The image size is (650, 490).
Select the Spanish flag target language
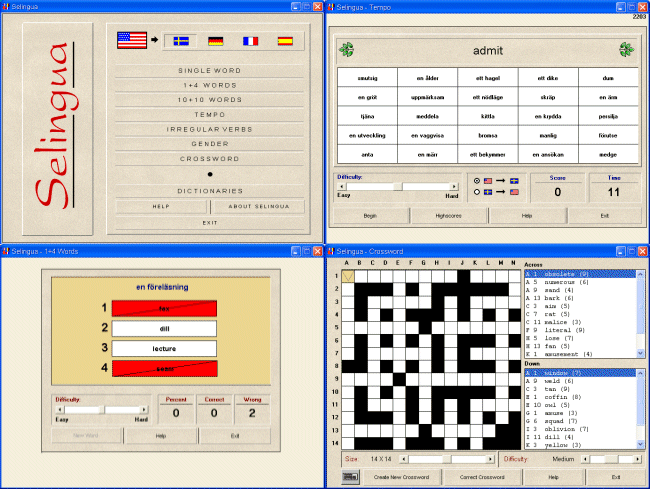click(x=285, y=41)
